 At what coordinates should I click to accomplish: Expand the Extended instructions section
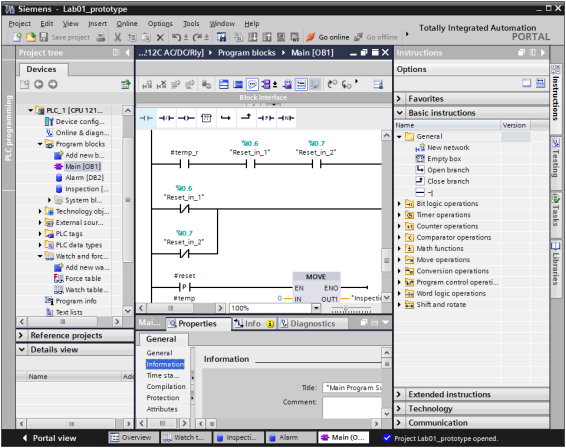(x=399, y=394)
